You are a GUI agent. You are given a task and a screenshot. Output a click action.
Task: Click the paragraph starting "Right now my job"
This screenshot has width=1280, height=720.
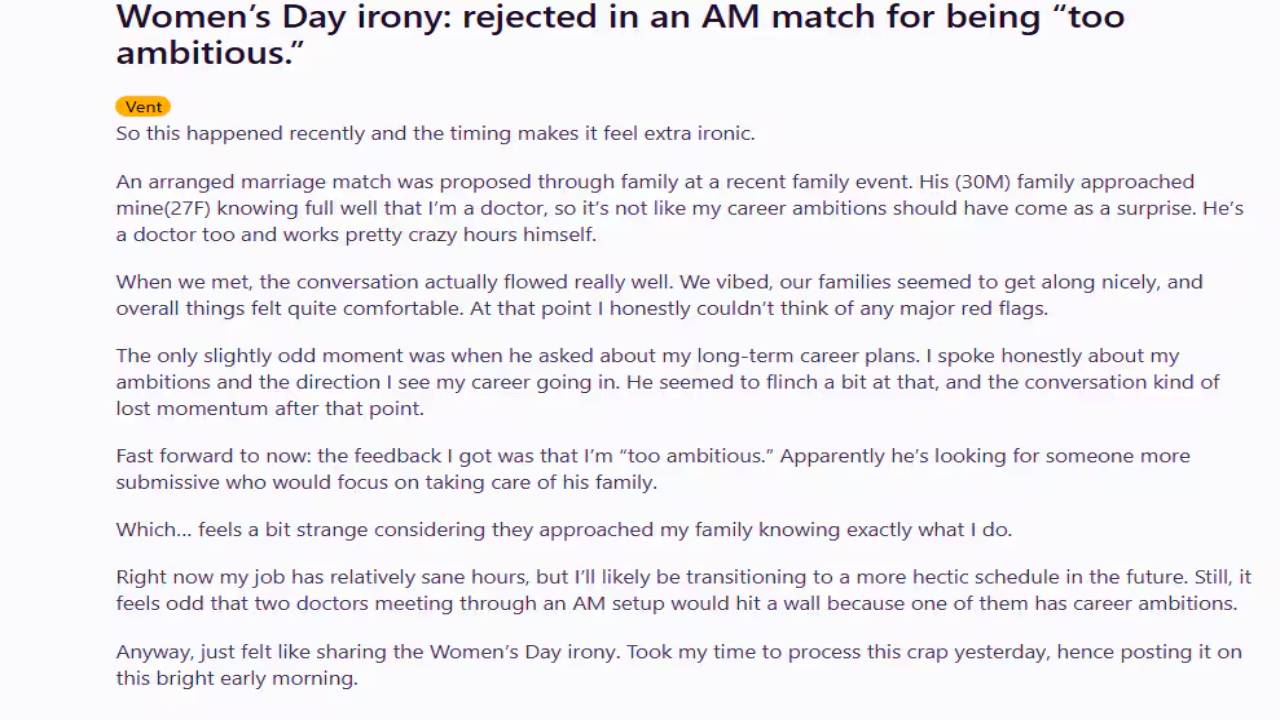click(683, 590)
